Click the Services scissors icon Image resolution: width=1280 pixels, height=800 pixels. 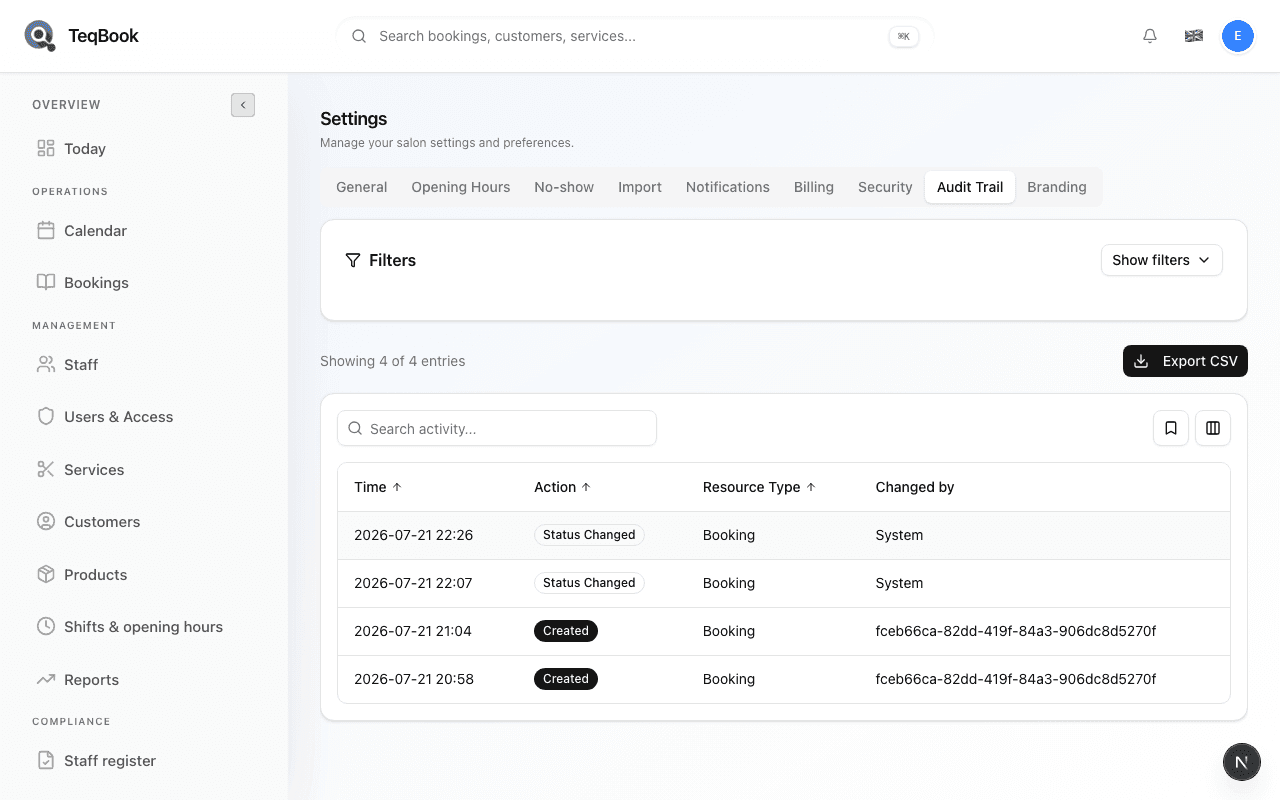[x=46, y=469]
